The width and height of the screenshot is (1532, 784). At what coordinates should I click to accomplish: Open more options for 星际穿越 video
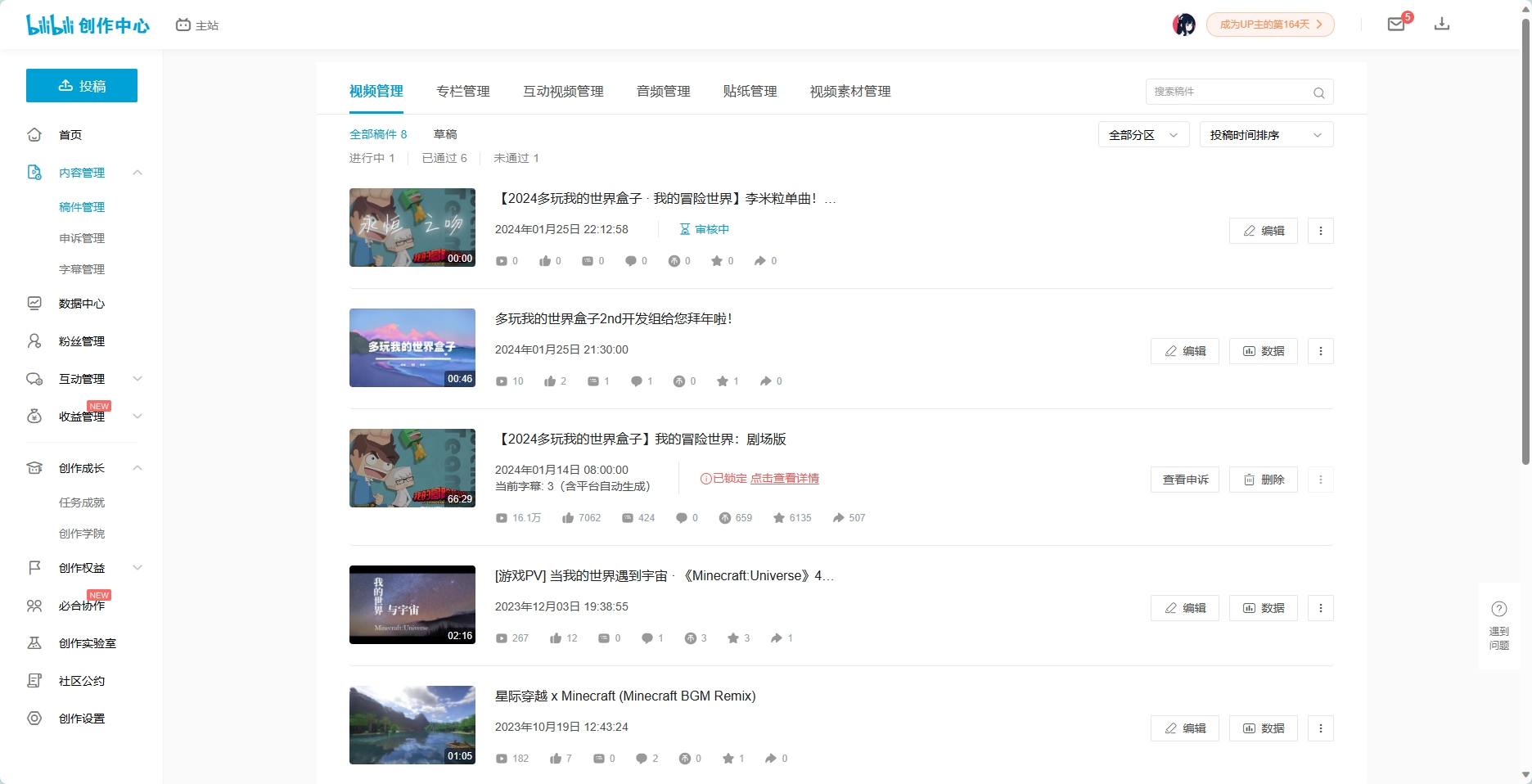tap(1320, 728)
